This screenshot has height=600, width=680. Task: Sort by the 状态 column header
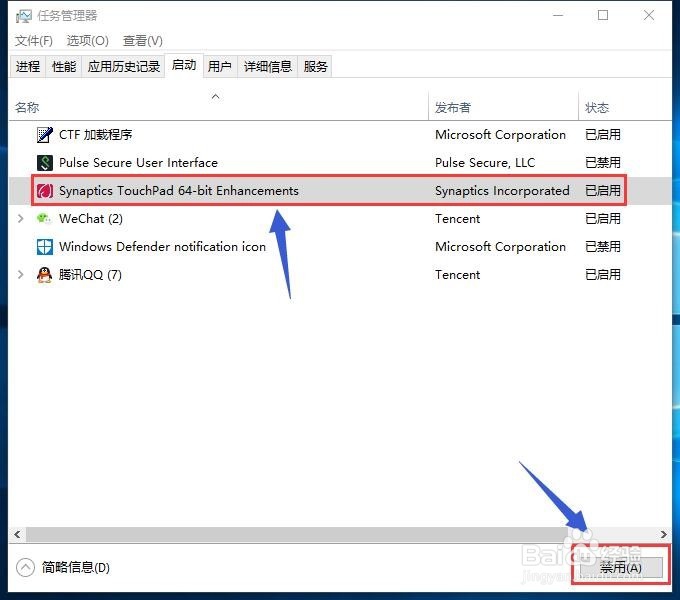624,107
